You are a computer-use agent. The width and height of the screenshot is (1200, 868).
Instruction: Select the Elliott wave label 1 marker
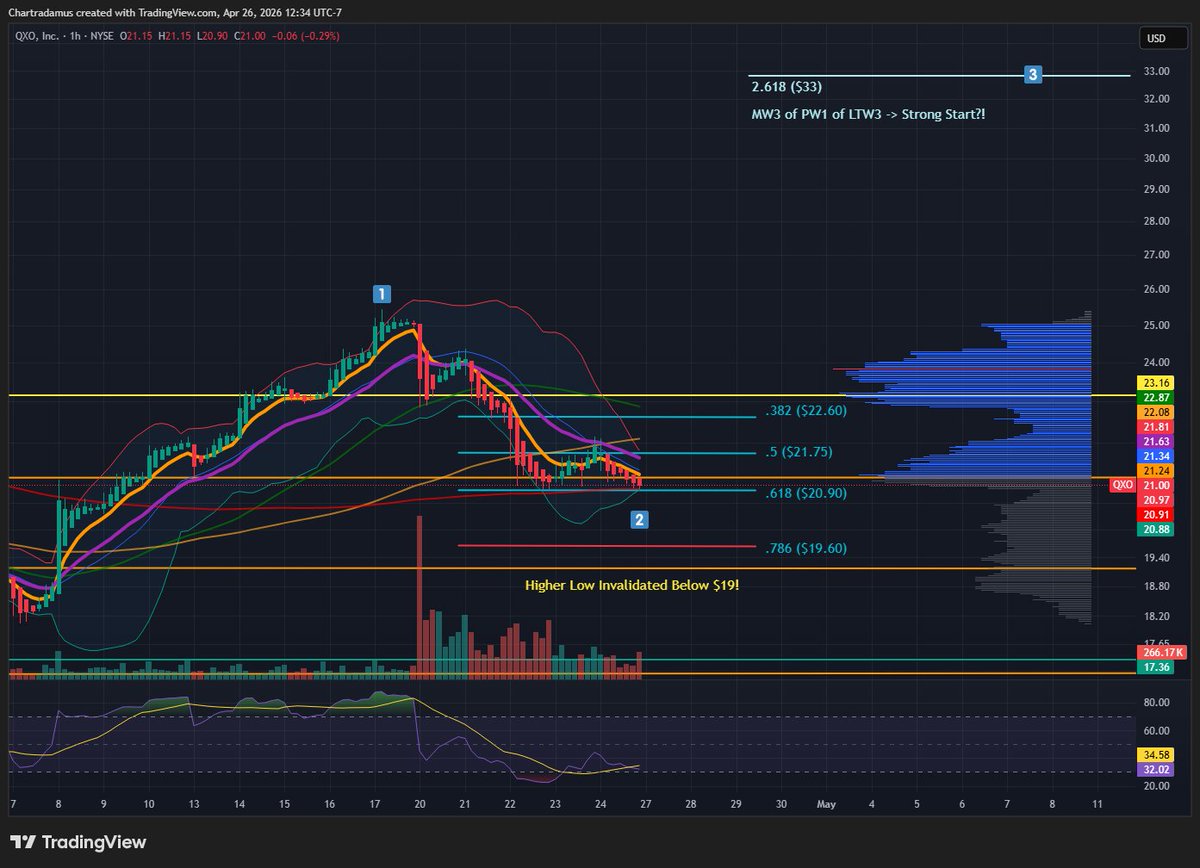[x=381, y=294]
